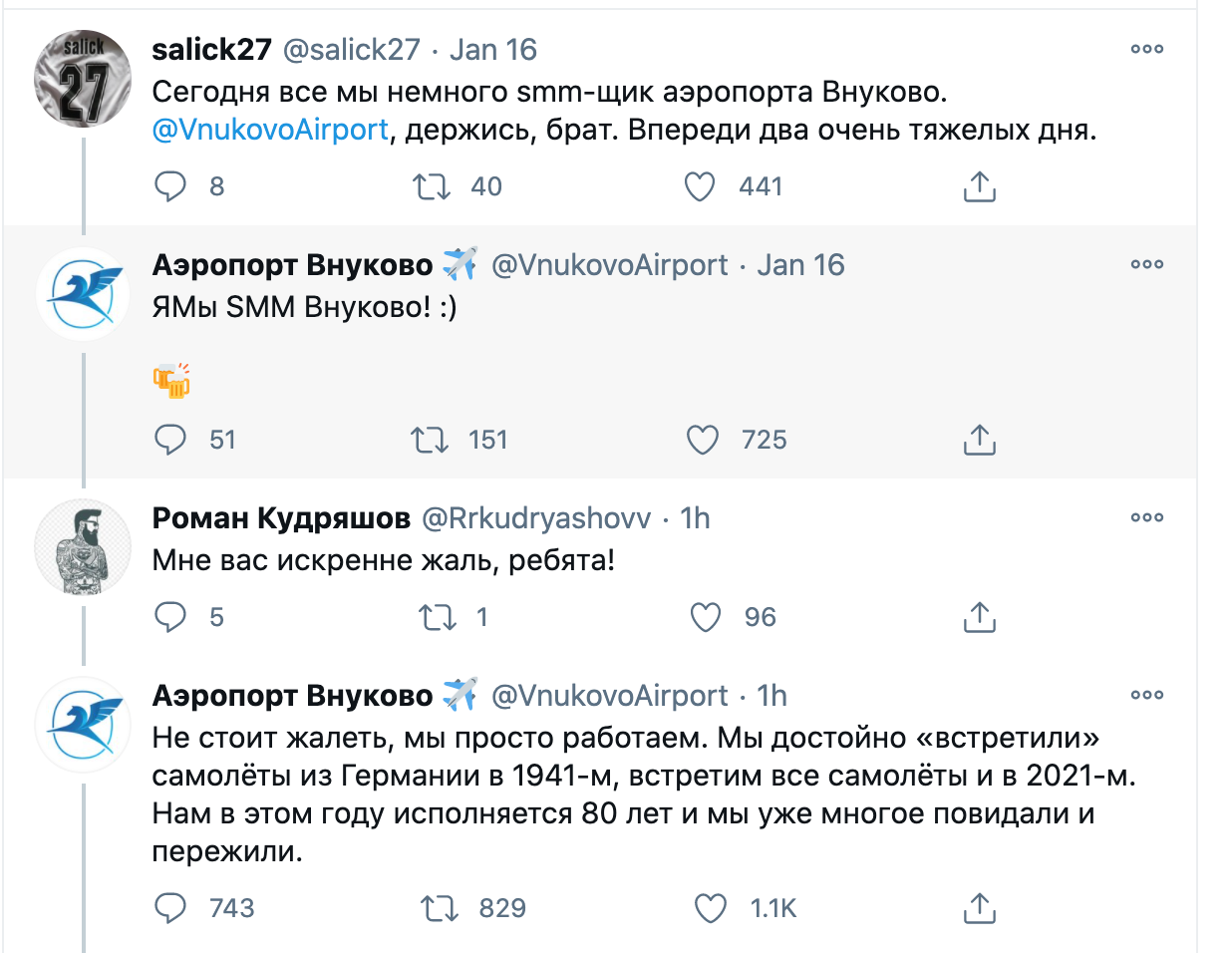Reply to salick27's tweet
Screen dimensions: 1232x953
170,186
